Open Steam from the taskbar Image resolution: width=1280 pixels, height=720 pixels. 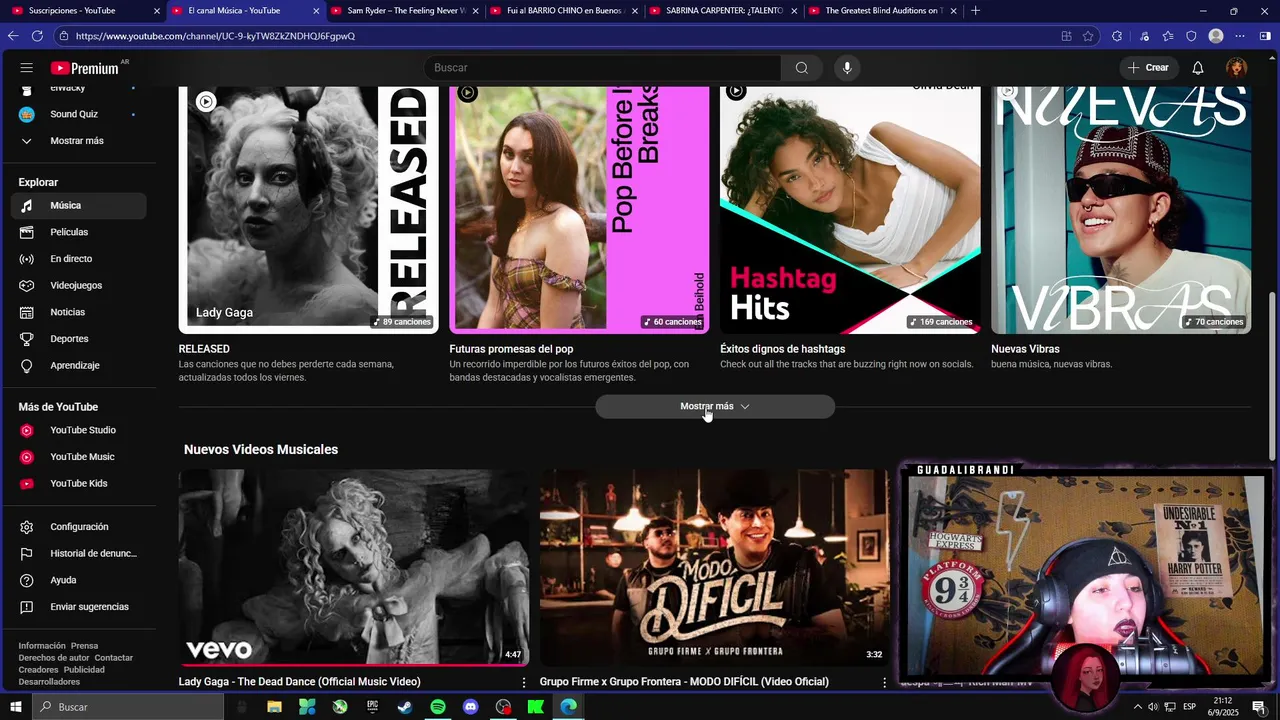coord(405,707)
